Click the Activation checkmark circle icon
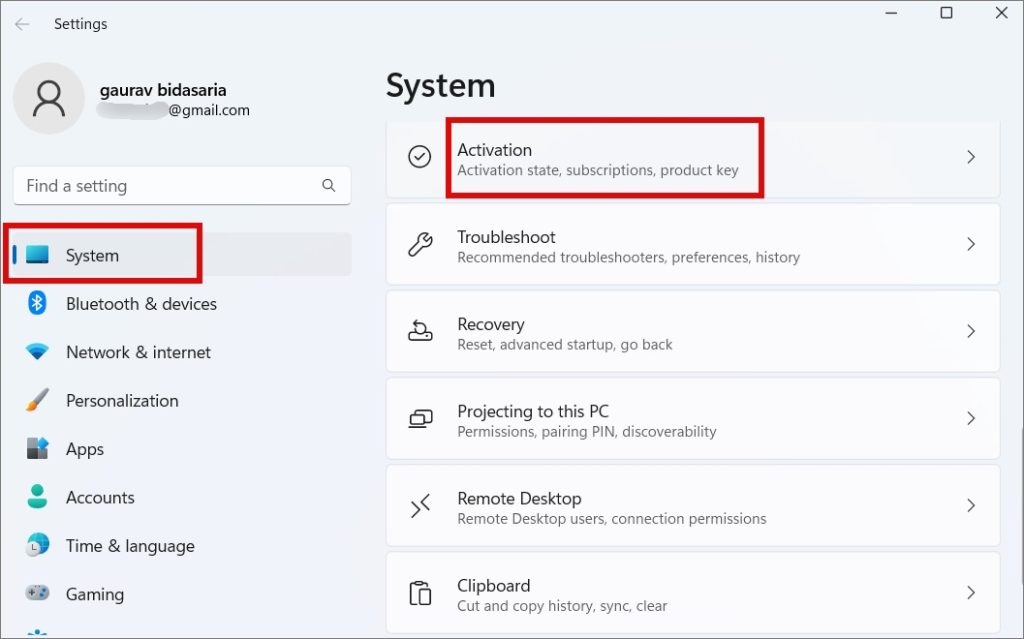Screen dimensions: 1024x639 point(419,157)
